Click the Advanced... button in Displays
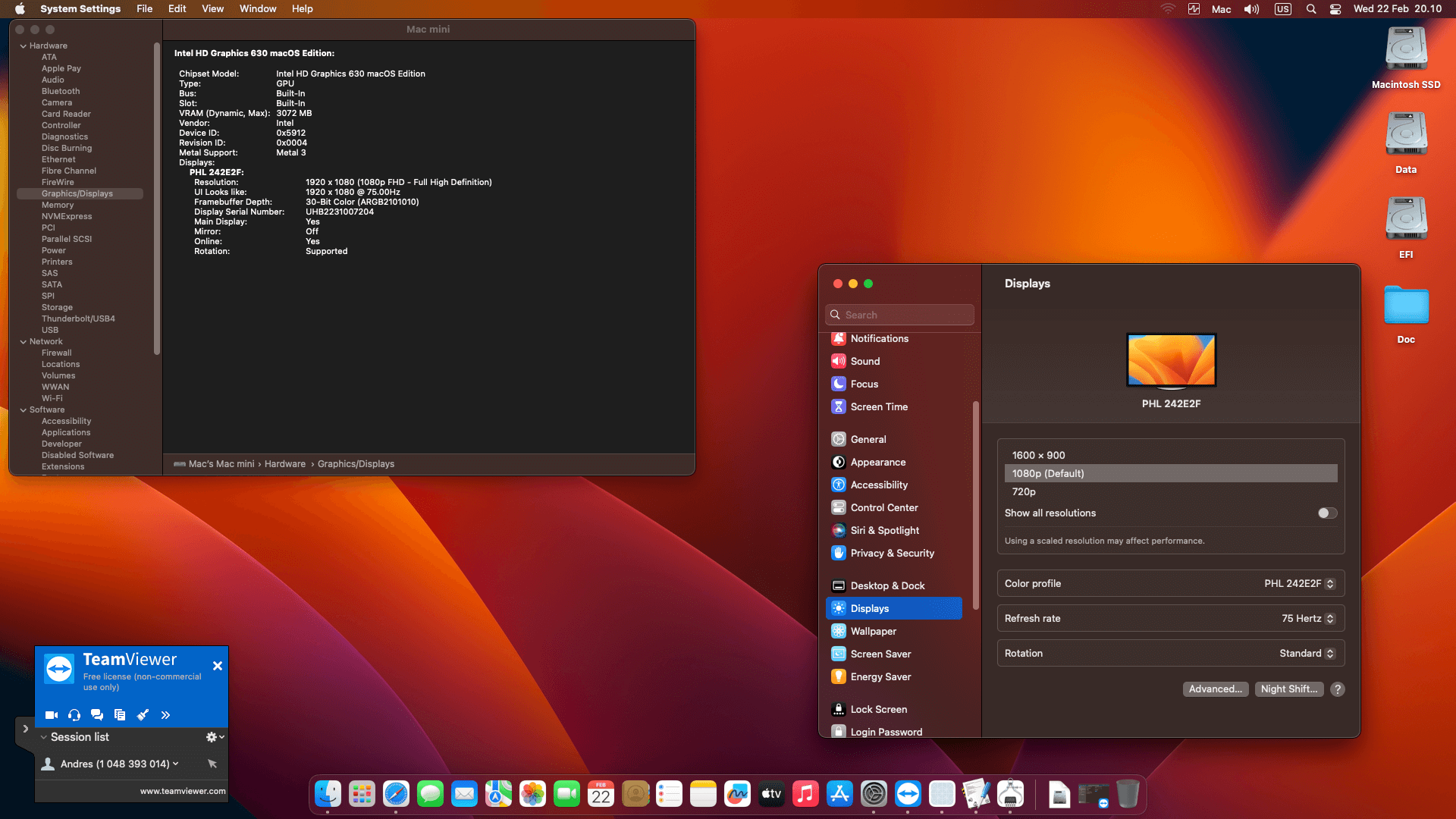 point(1216,689)
